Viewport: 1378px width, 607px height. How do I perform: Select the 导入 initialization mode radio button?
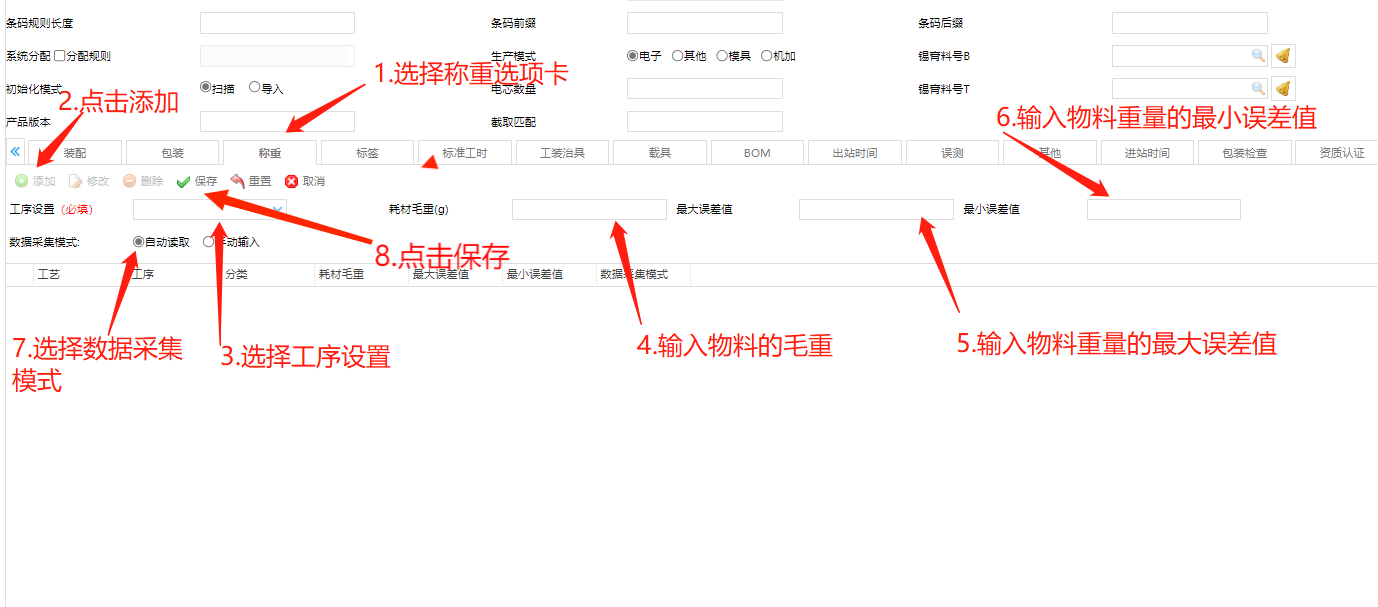[255, 88]
